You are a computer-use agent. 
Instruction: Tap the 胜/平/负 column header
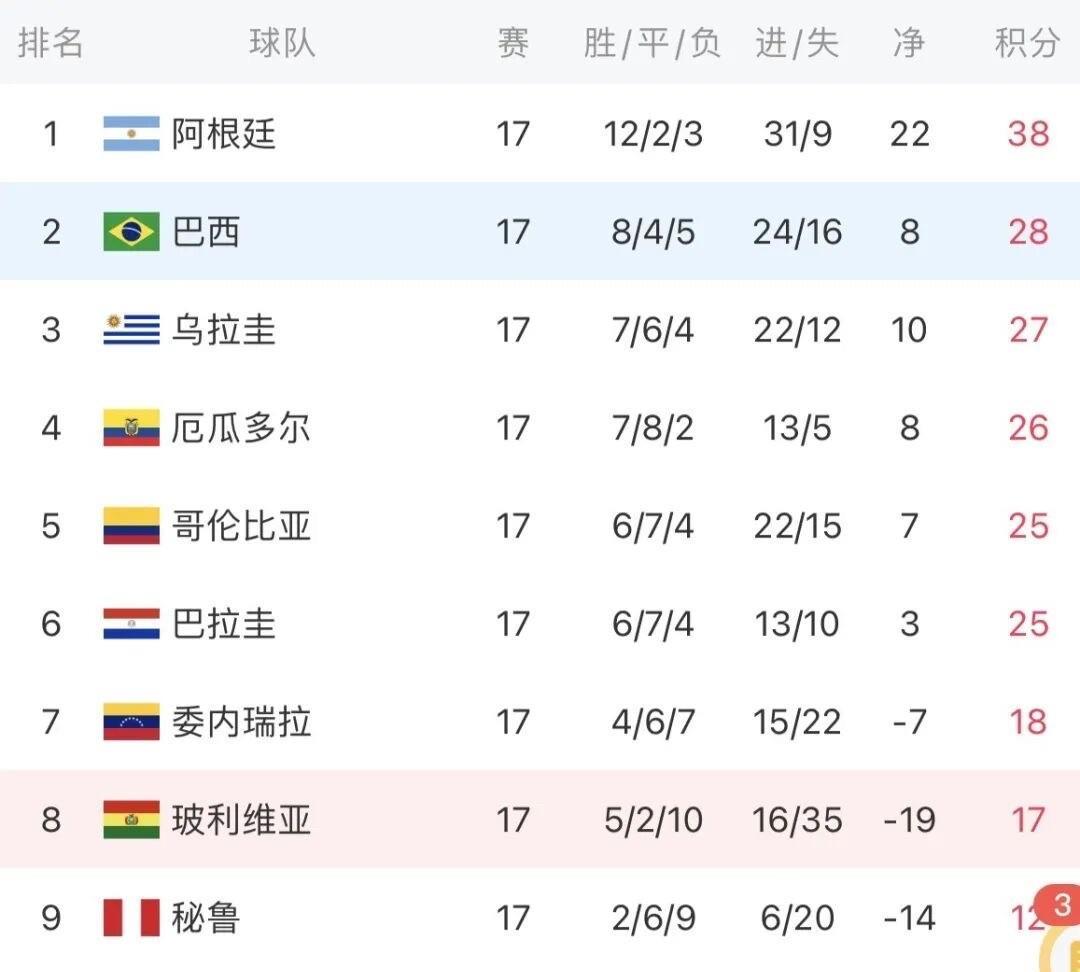652,44
